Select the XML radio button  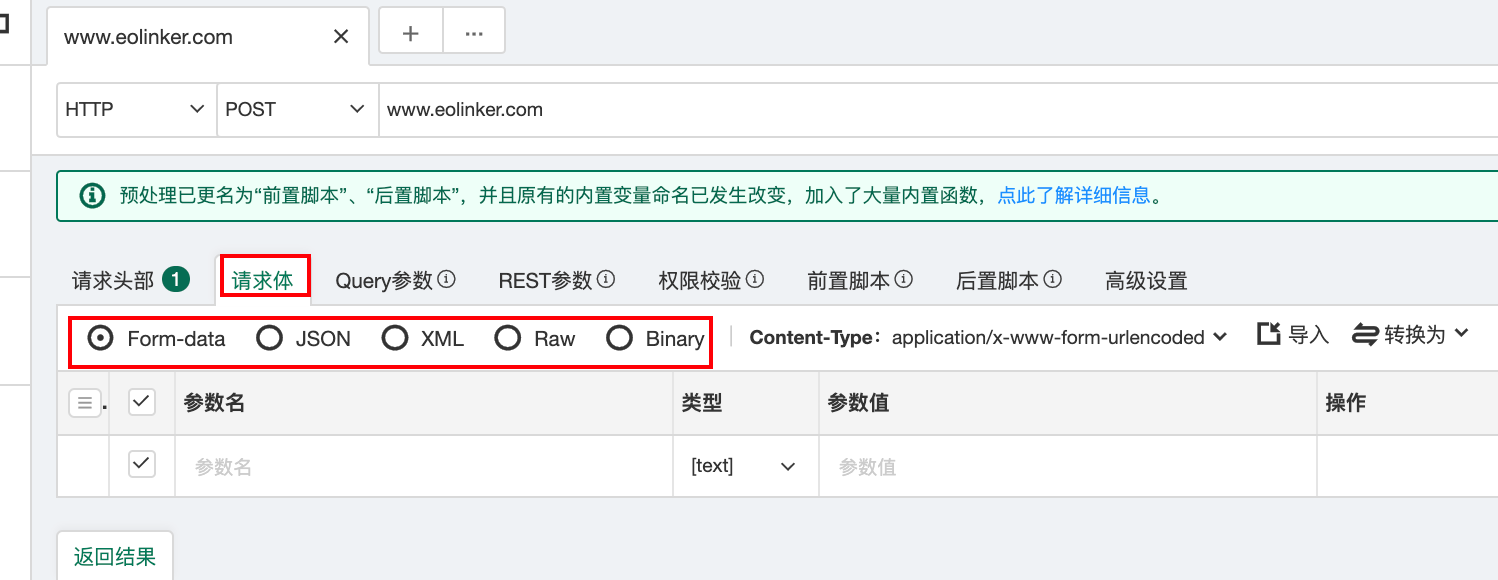coord(395,338)
